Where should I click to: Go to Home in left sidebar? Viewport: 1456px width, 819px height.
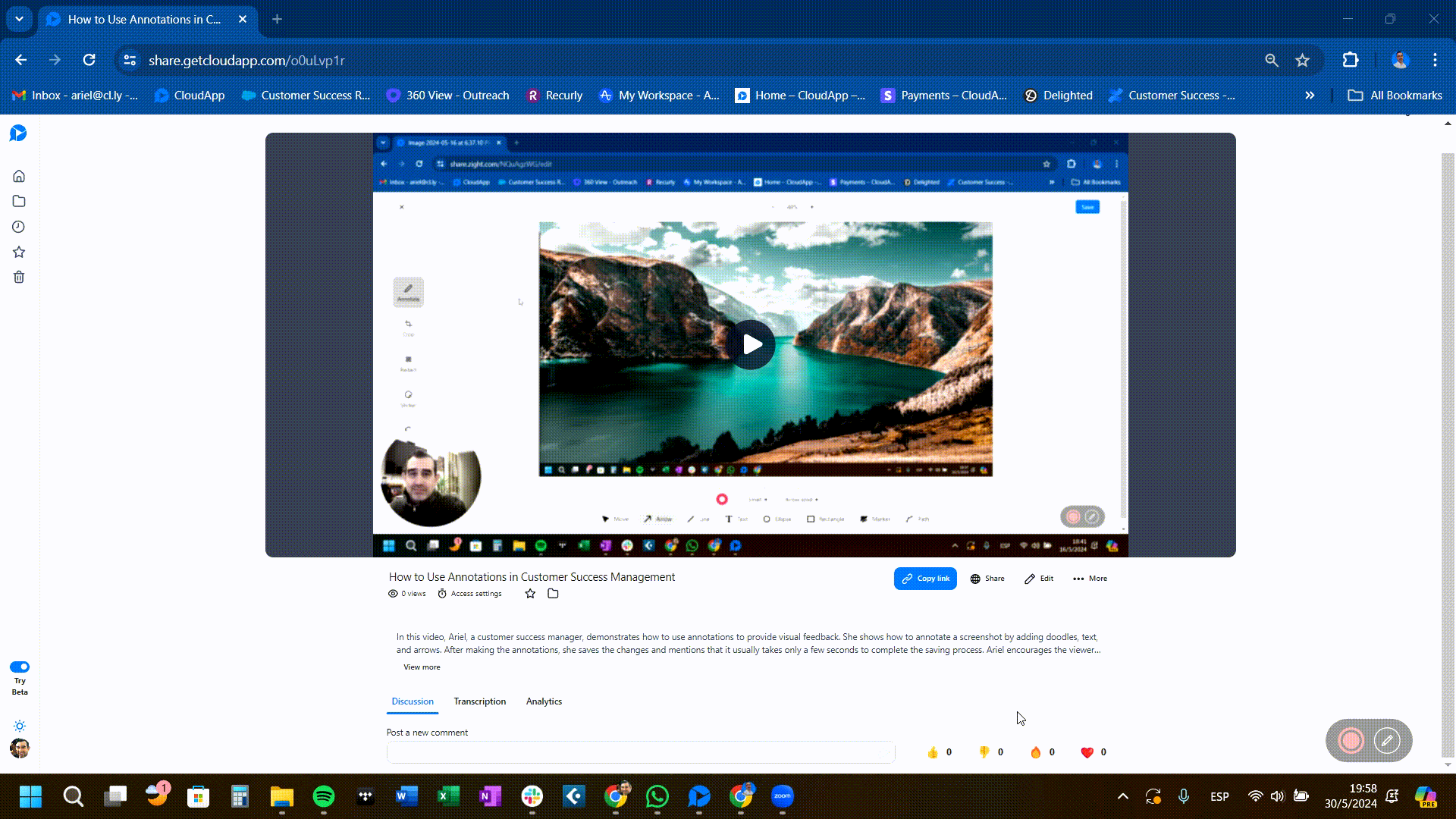[19, 176]
